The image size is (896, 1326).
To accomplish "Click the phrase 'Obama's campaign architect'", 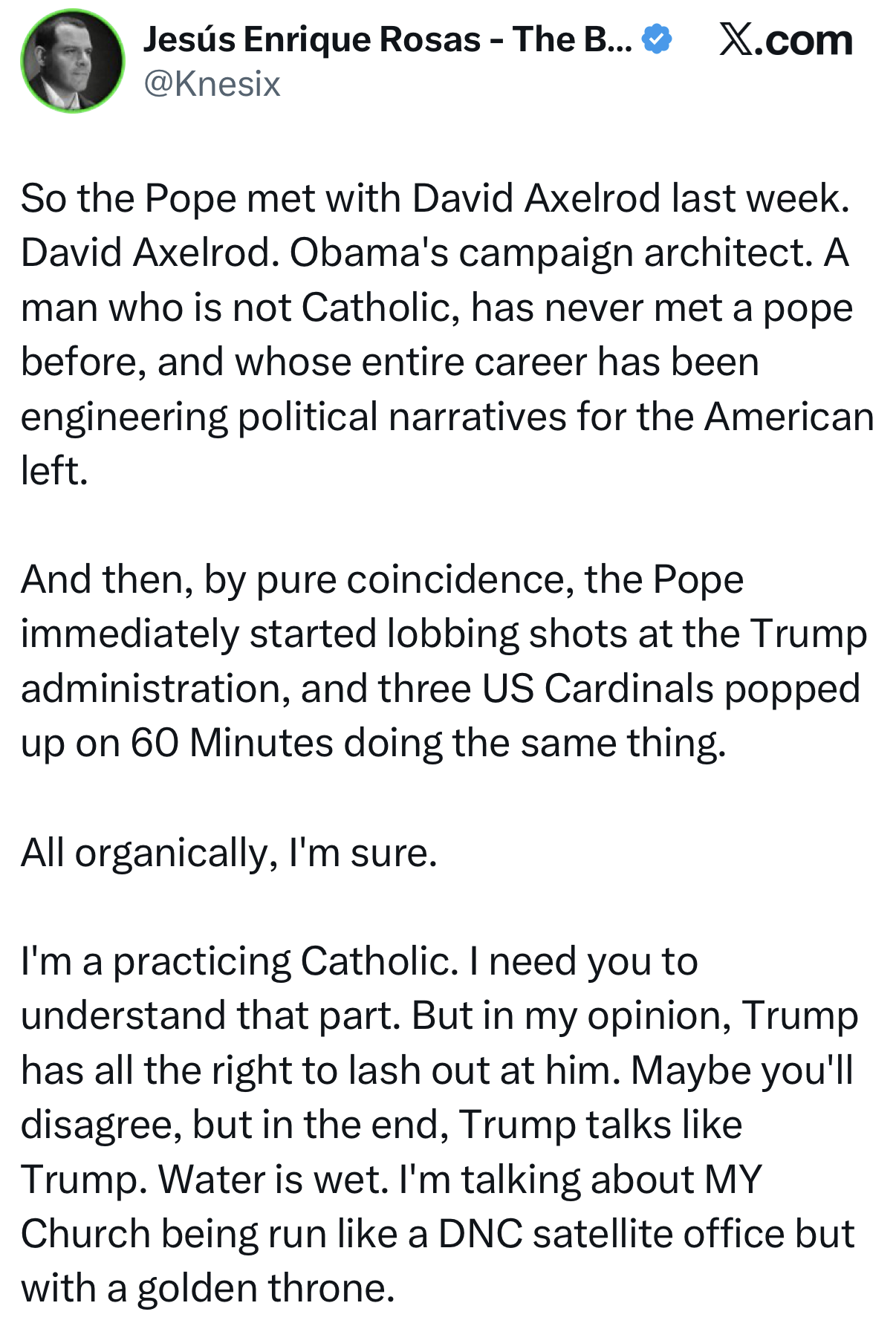I will tap(550, 253).
